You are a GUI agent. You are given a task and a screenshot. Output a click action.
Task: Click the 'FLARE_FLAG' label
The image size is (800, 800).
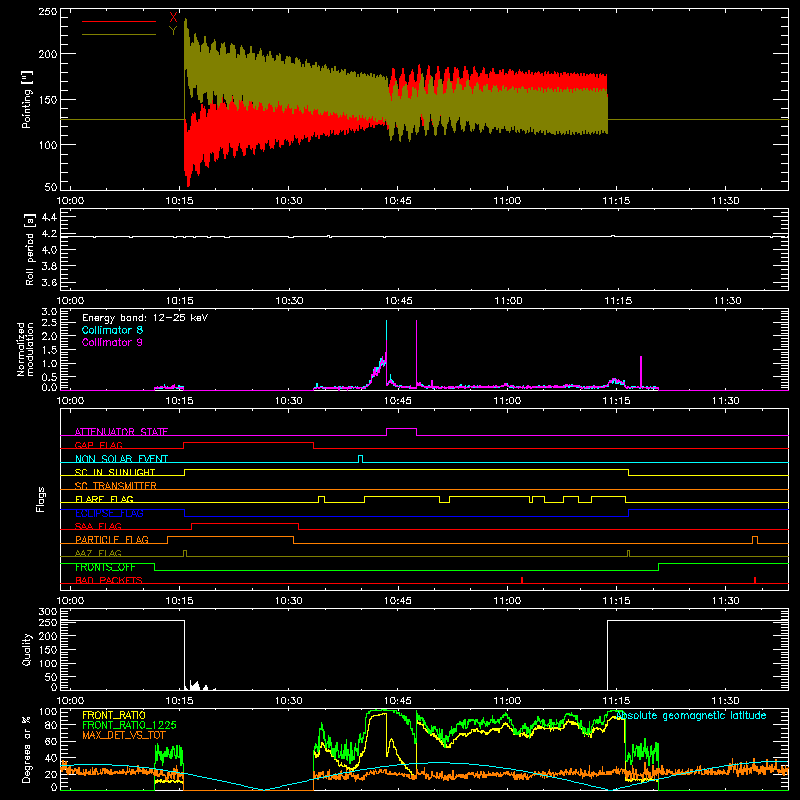(x=104, y=499)
